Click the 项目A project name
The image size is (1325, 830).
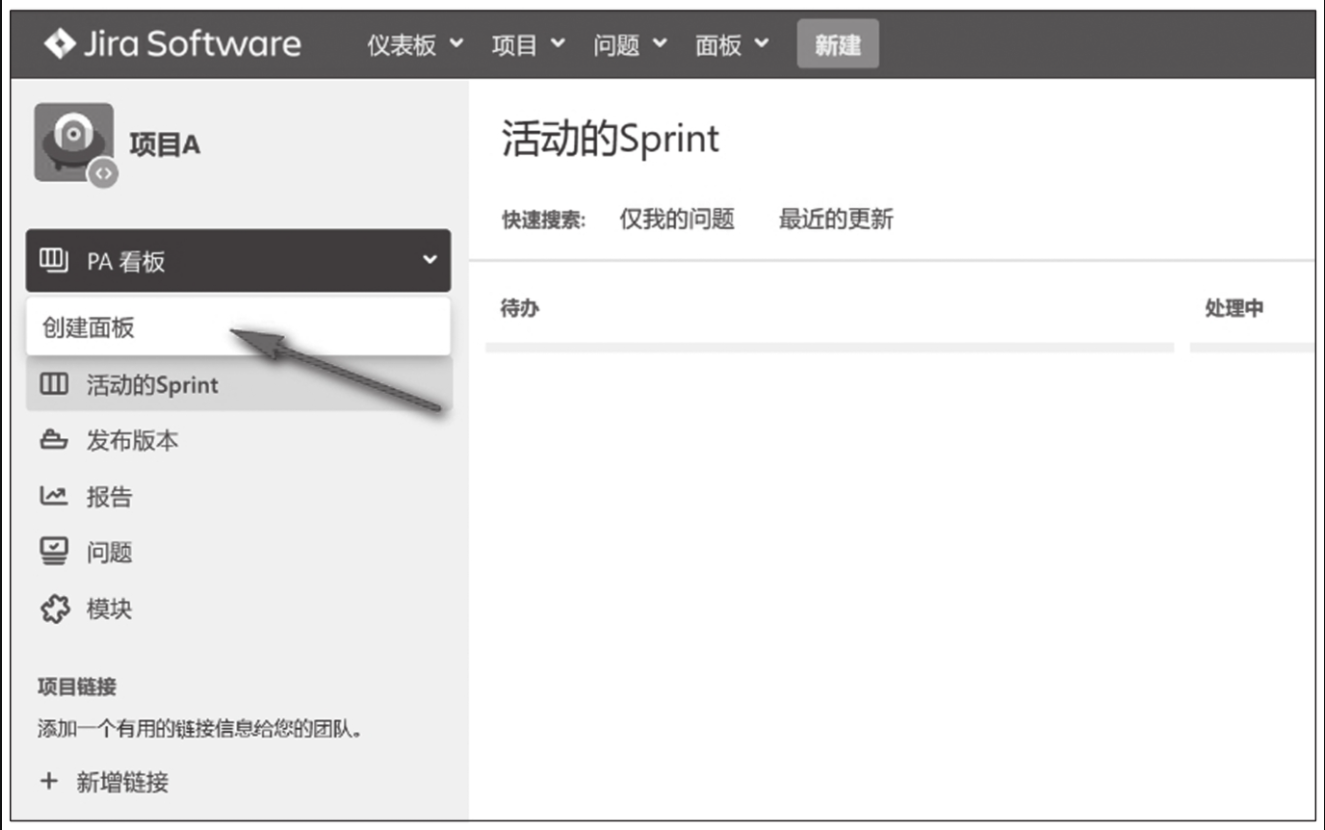(165, 145)
